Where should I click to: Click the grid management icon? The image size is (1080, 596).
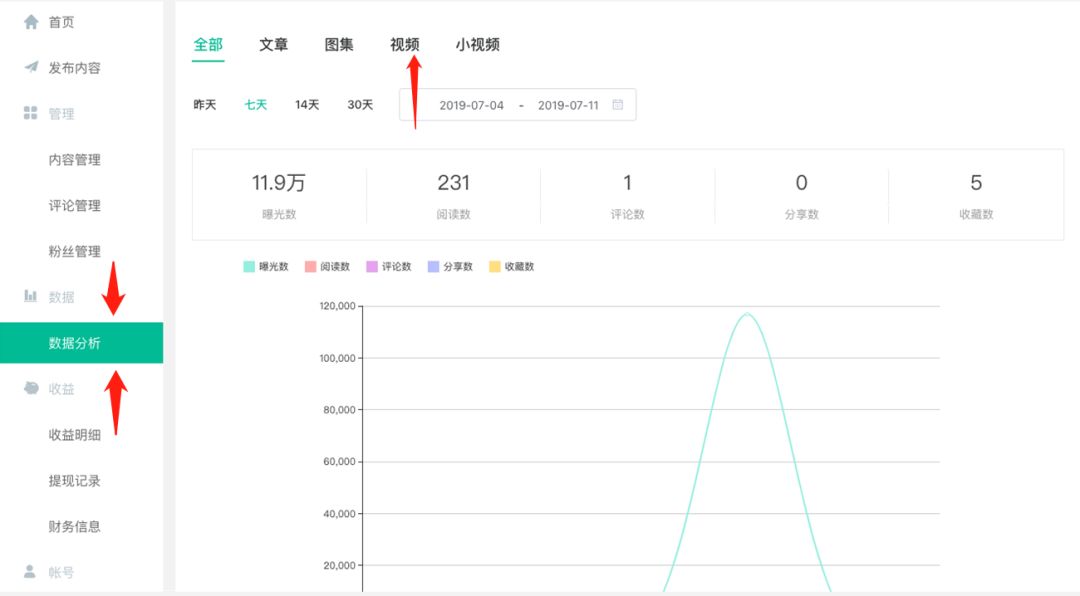tap(30, 113)
